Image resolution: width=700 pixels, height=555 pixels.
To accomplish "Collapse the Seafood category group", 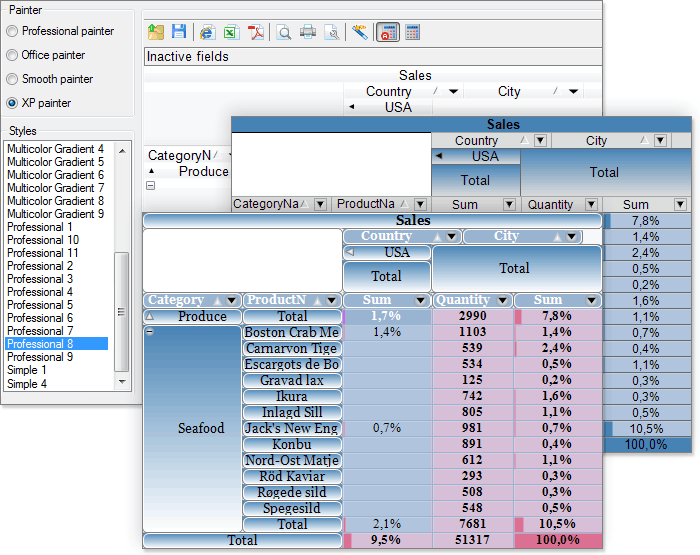I will click(x=150, y=331).
